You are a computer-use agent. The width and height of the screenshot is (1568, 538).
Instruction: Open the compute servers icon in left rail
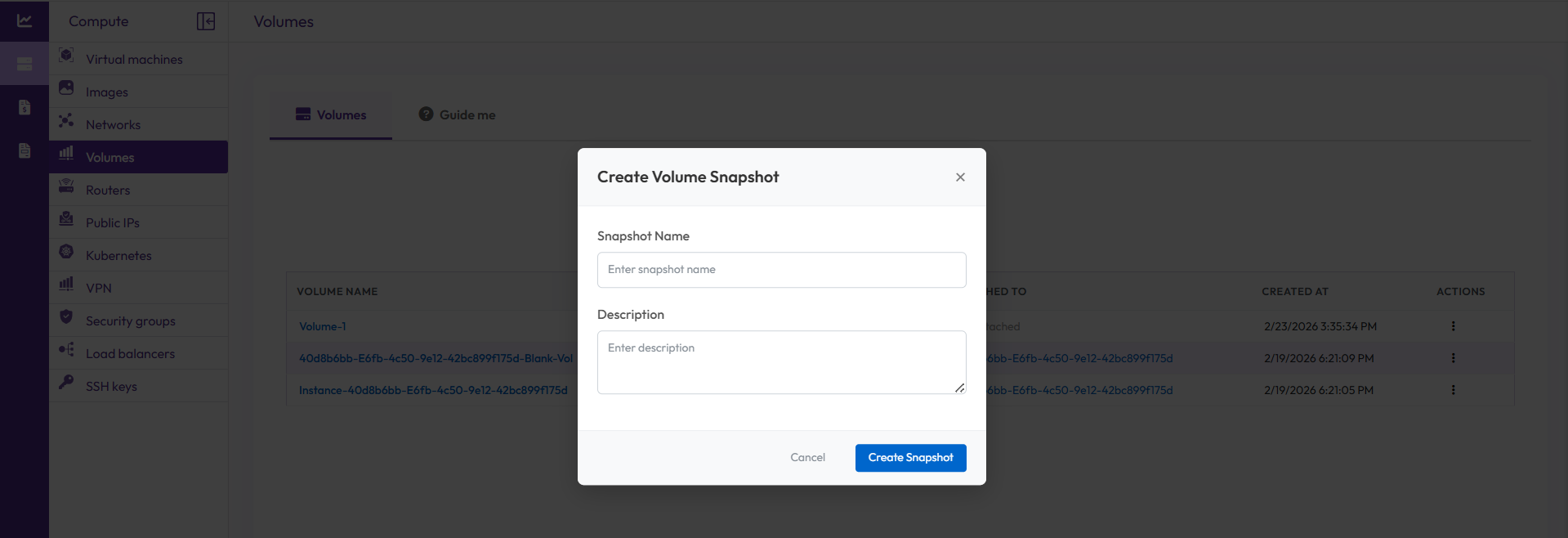point(25,64)
